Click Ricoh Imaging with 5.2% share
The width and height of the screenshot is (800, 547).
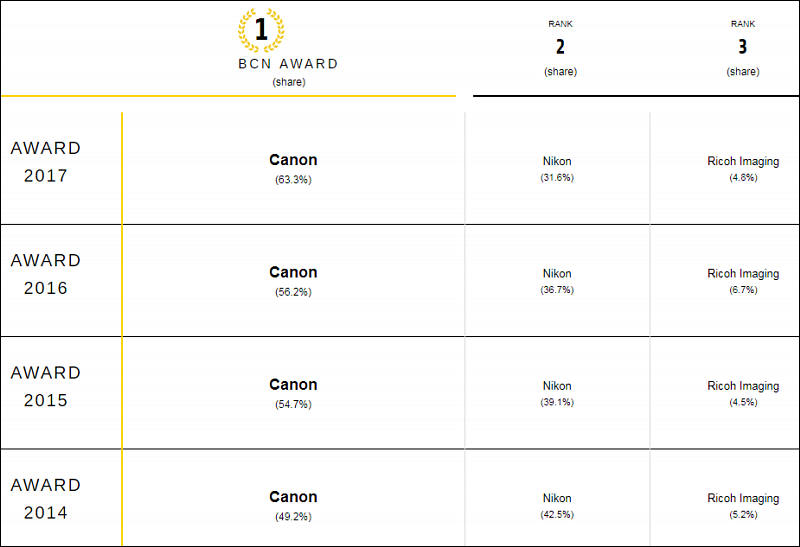(743, 498)
